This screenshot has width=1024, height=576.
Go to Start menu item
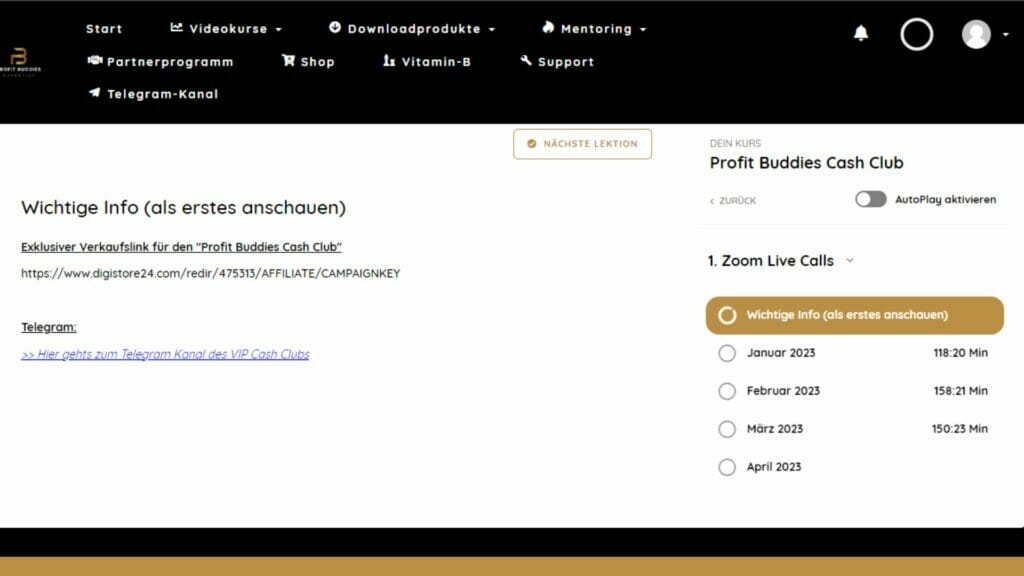coord(104,29)
